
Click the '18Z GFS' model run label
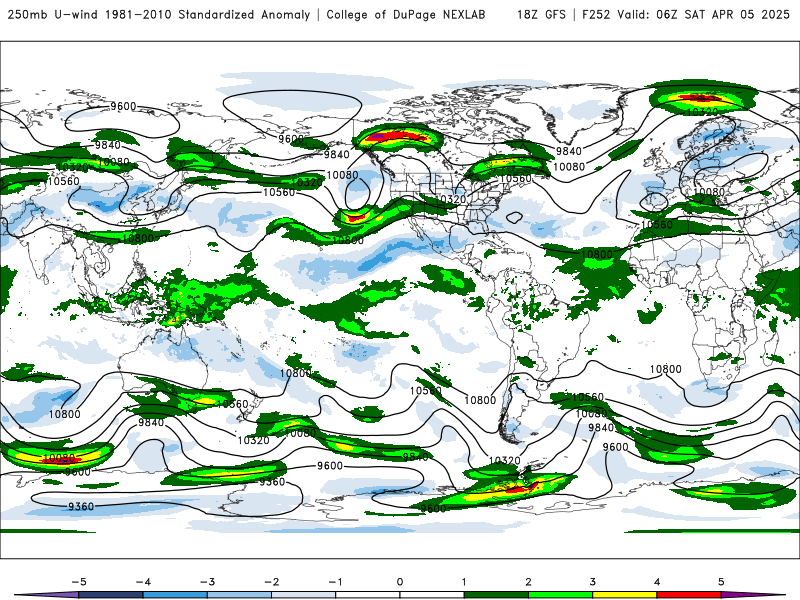pos(541,14)
